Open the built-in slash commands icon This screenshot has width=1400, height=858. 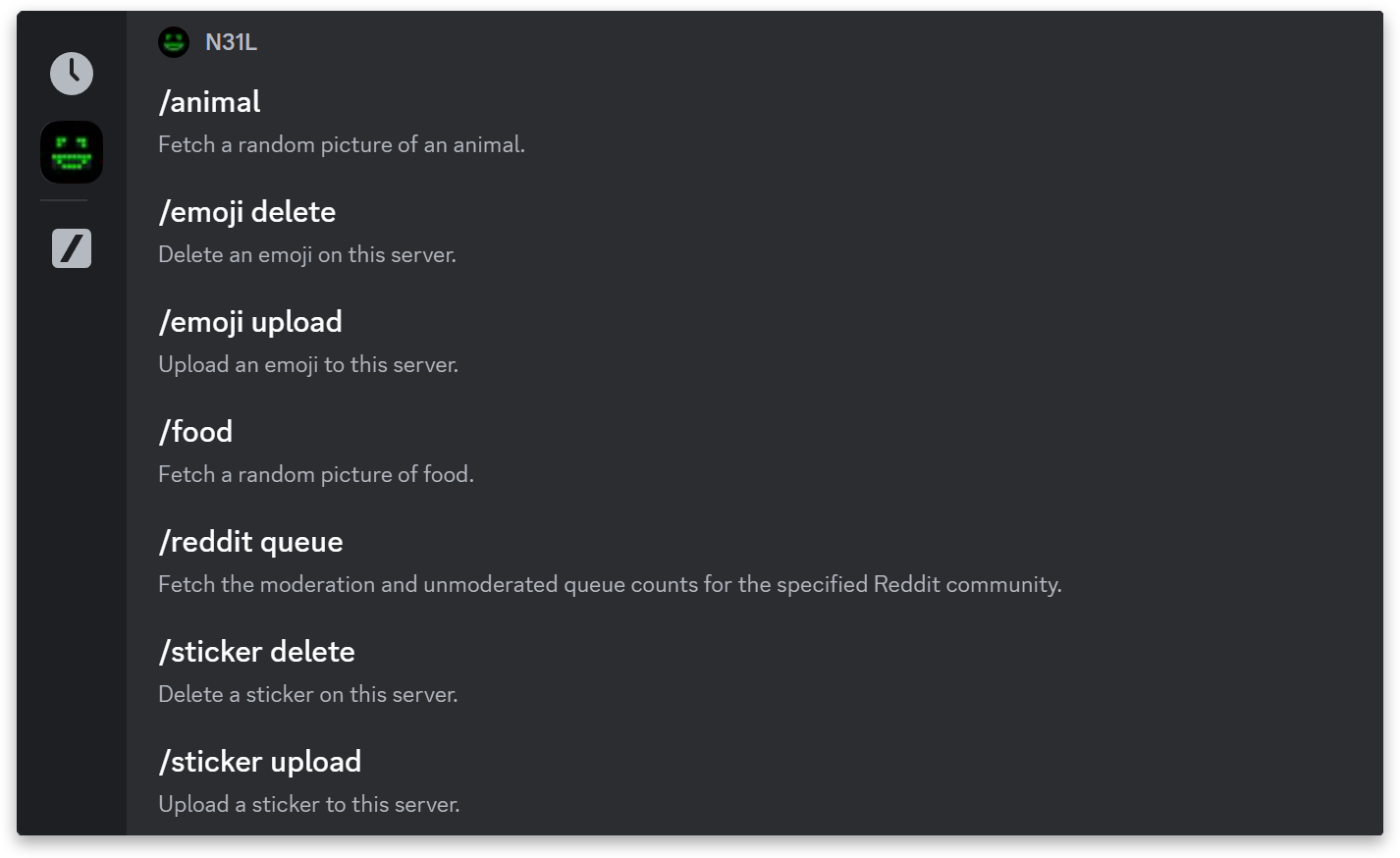(x=72, y=248)
